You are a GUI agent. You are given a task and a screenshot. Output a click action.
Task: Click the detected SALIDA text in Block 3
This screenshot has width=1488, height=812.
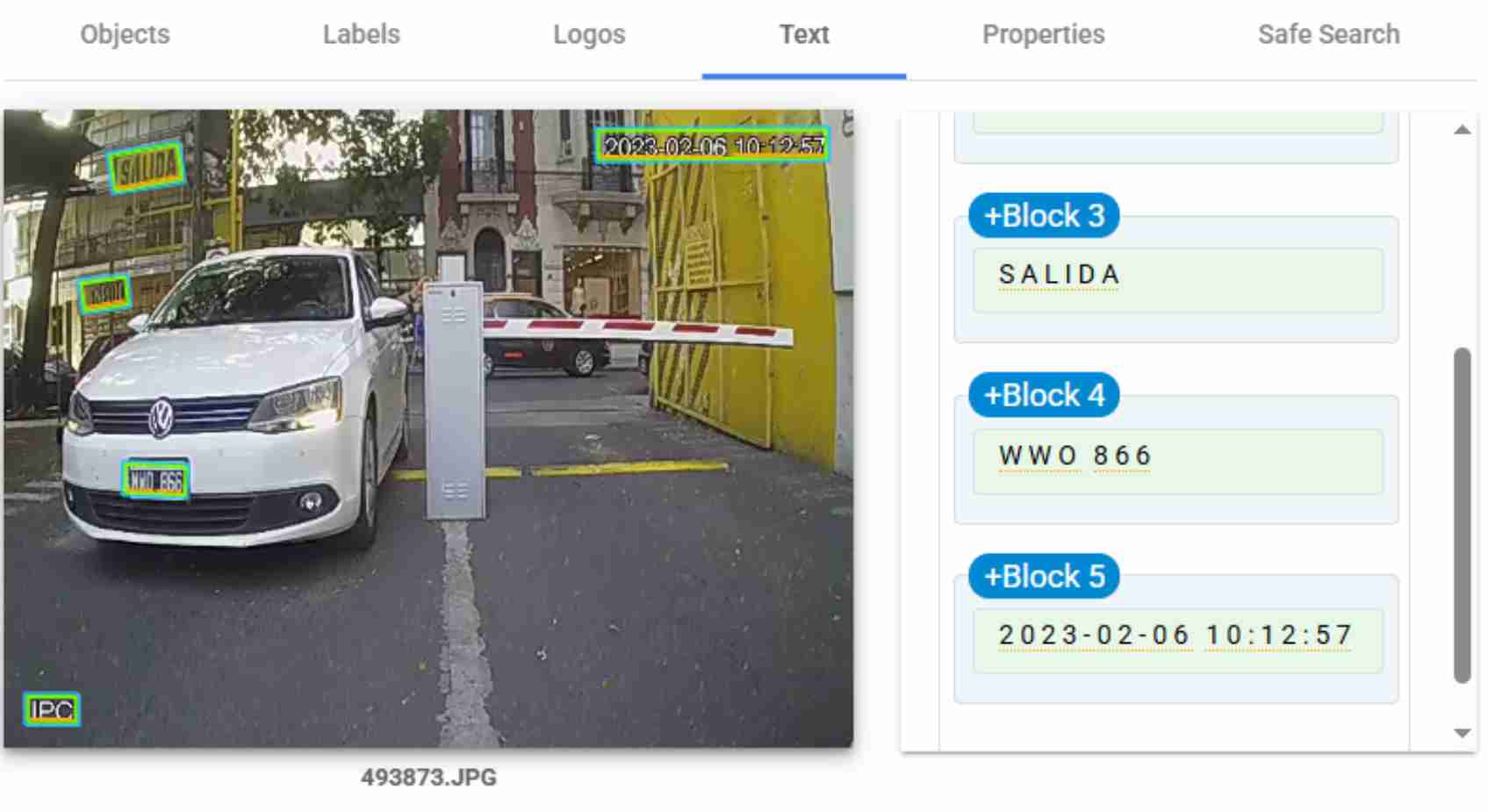(1059, 275)
